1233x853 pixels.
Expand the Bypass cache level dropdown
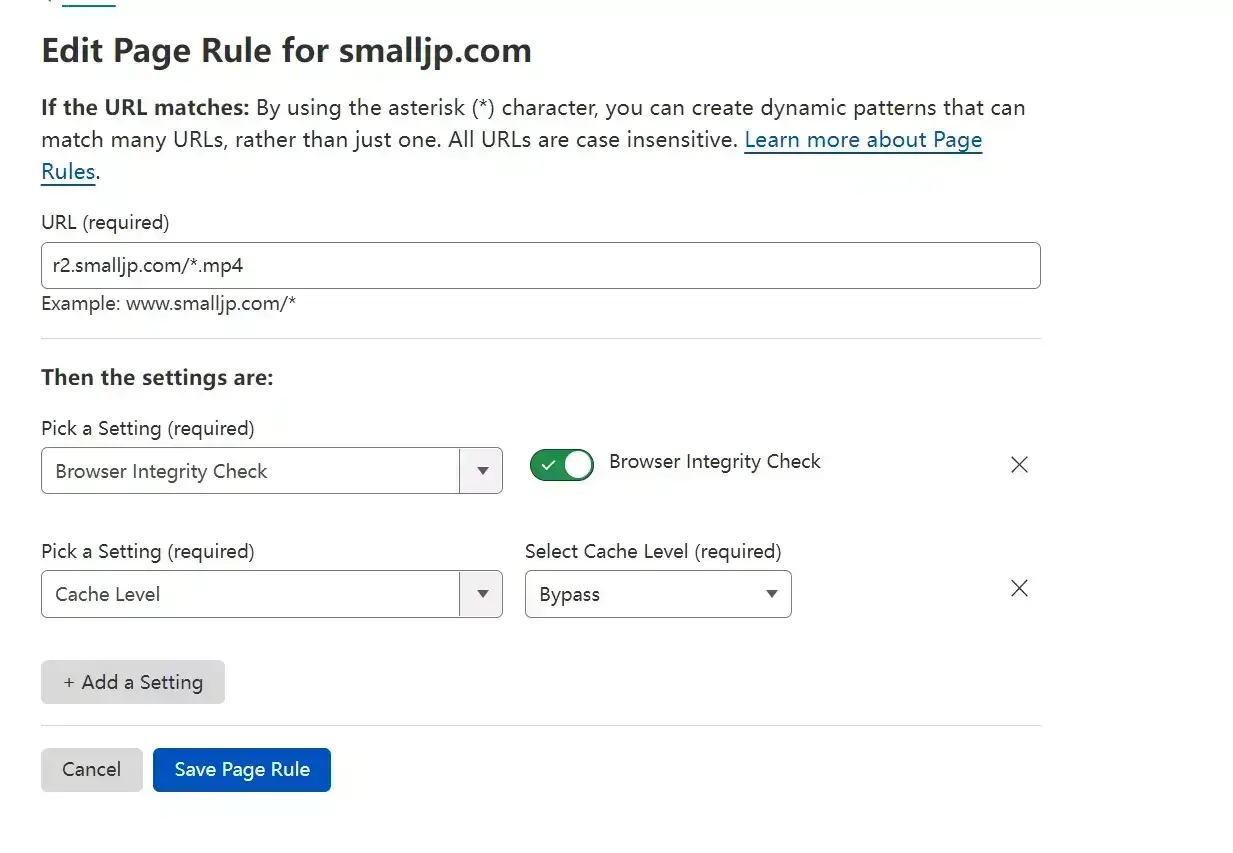658,594
